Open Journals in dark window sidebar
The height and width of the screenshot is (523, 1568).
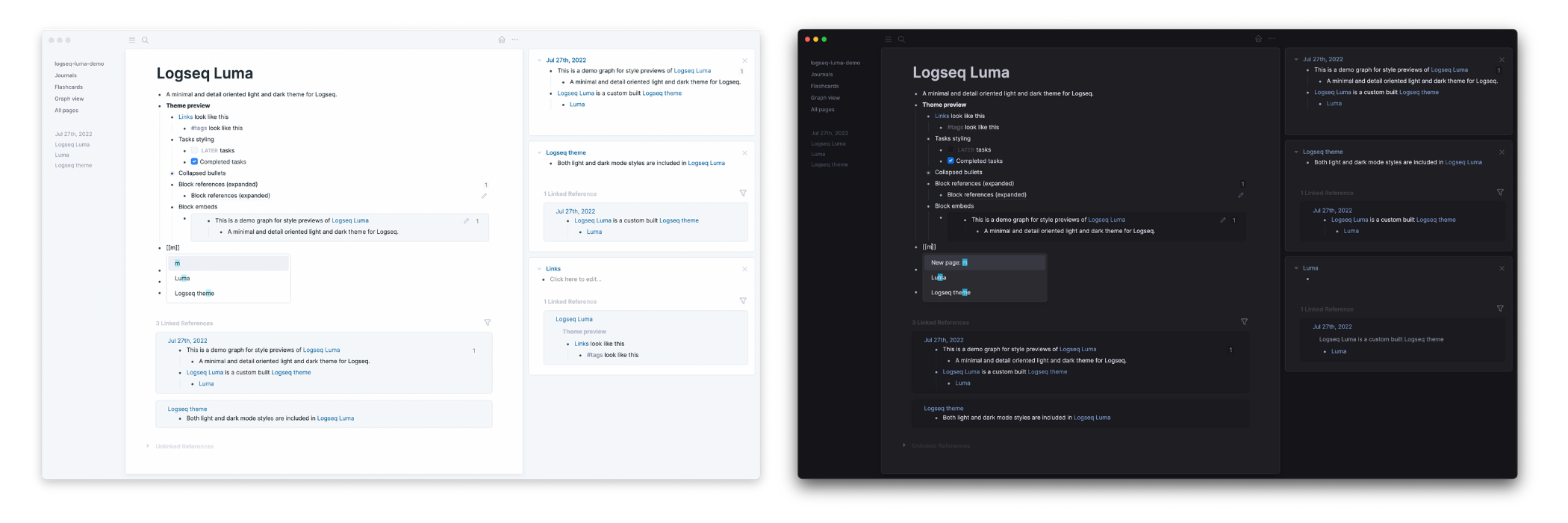point(822,75)
